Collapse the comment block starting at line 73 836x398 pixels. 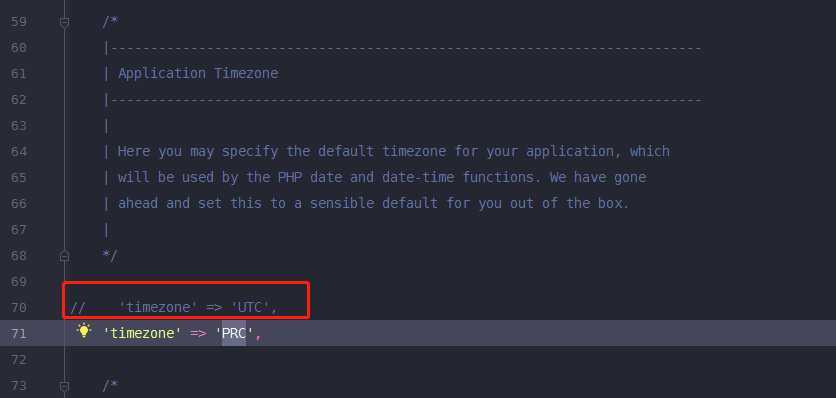click(x=65, y=386)
